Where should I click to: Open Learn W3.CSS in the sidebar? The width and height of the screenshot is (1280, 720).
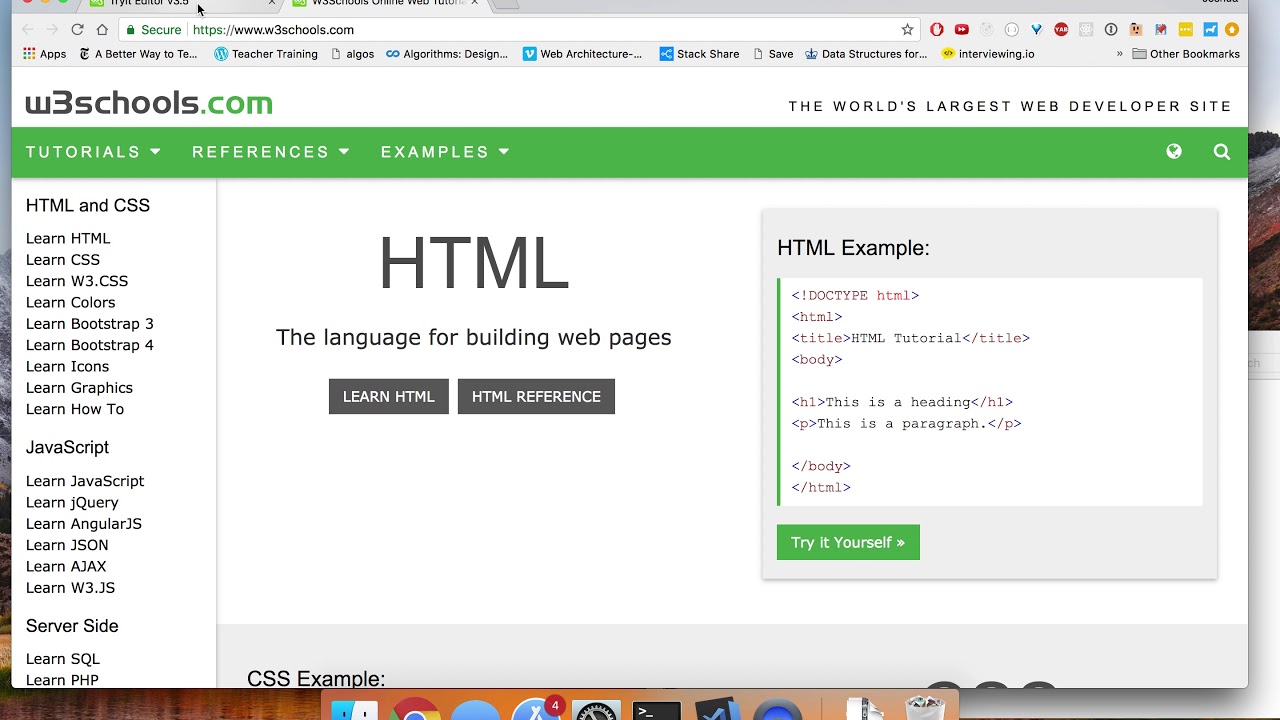(x=77, y=281)
